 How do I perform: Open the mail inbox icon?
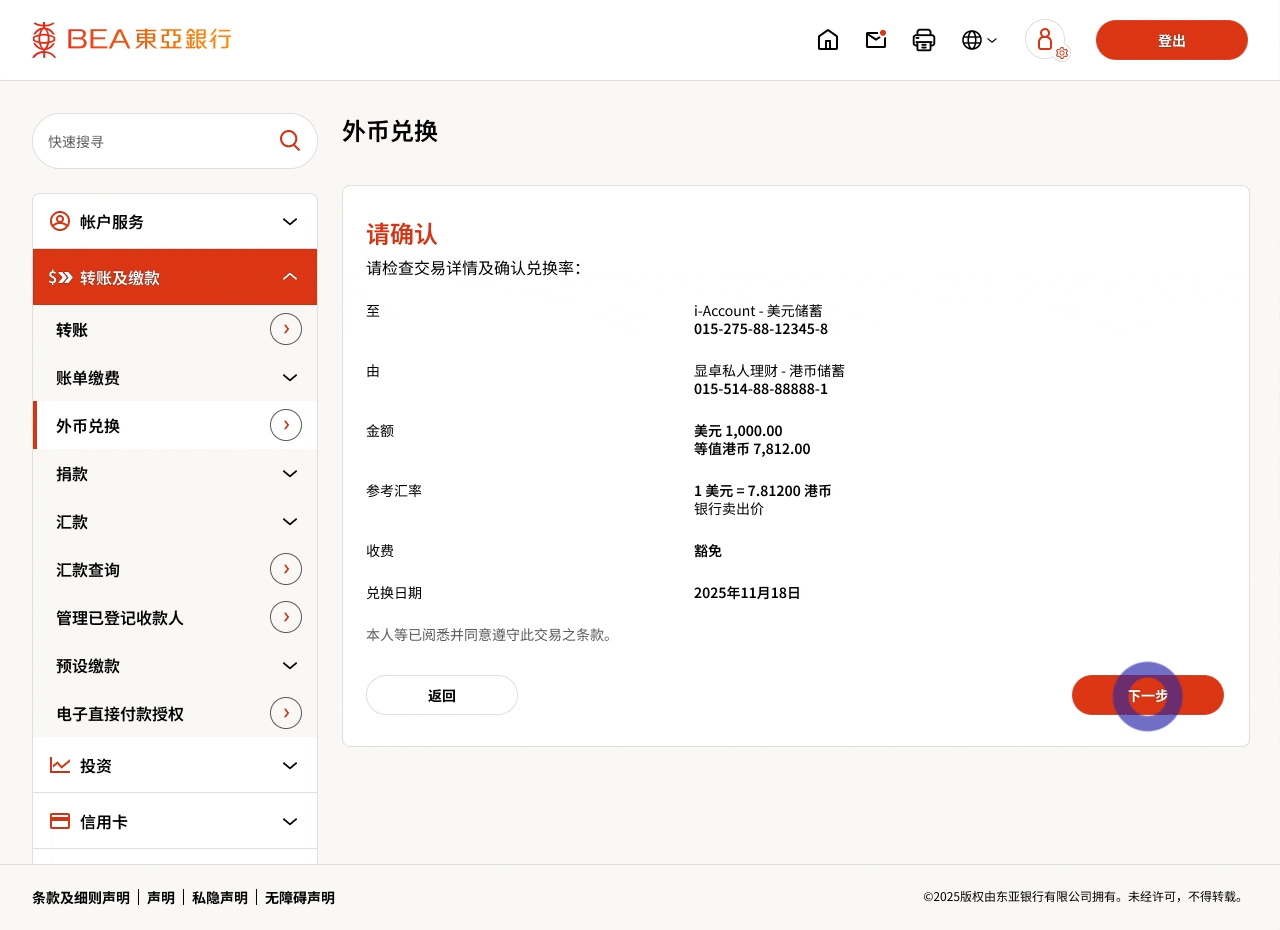pyautogui.click(x=876, y=40)
